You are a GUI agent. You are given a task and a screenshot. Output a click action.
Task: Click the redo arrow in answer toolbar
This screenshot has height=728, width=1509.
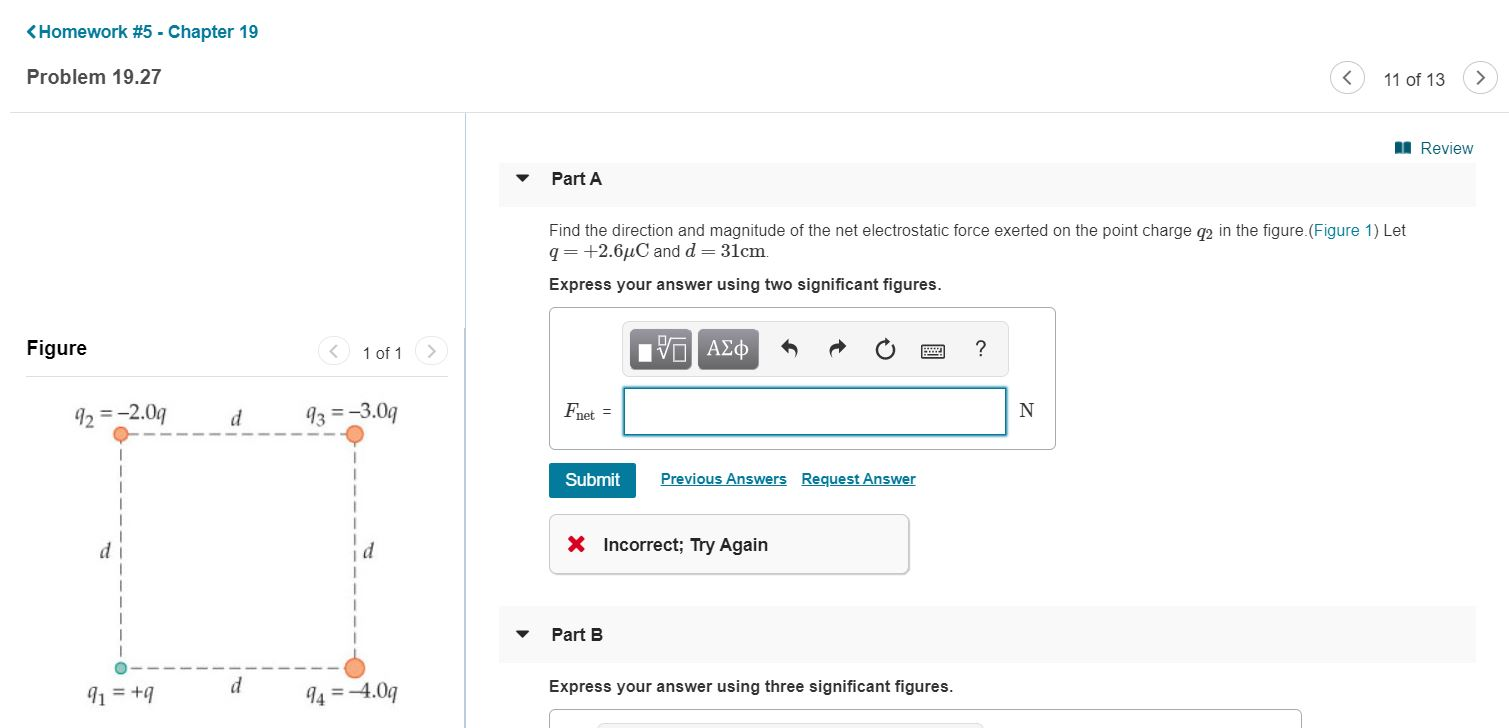tap(838, 349)
